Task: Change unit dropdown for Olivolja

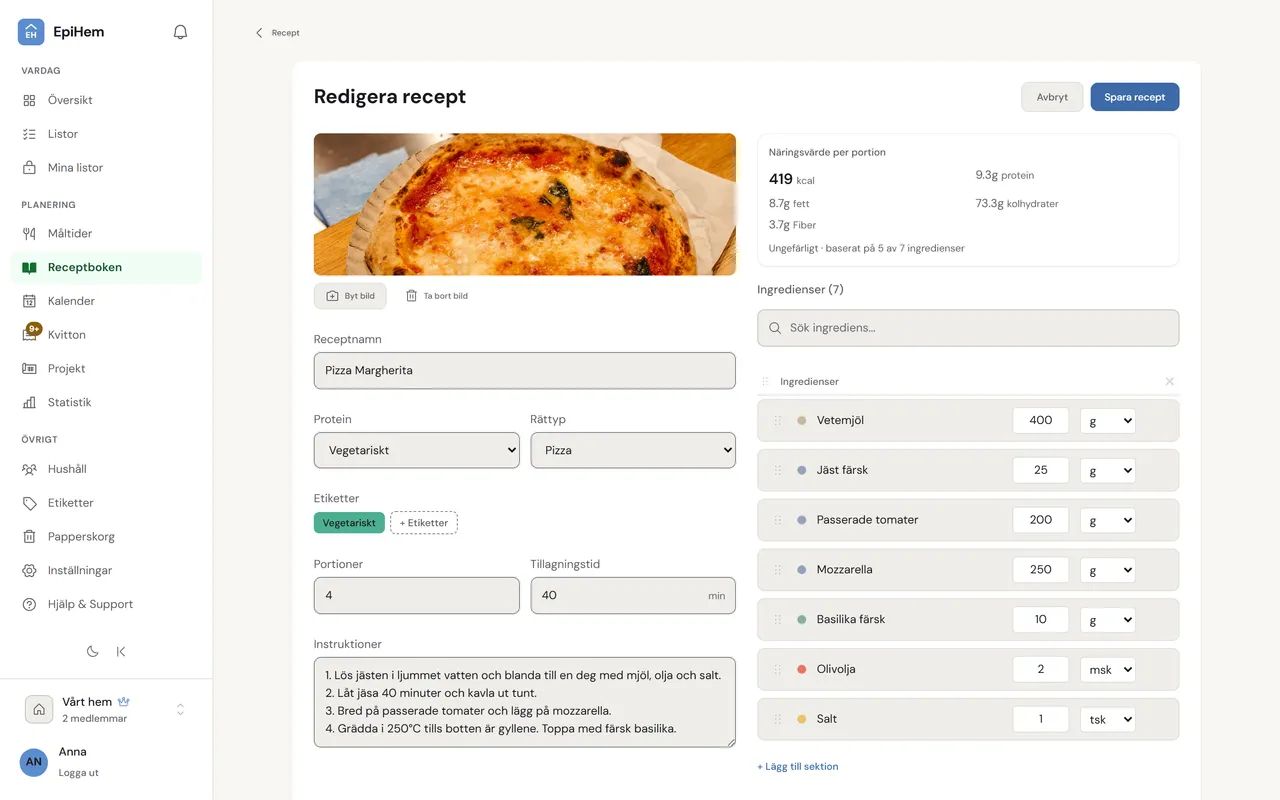Action: pyautogui.click(x=1108, y=669)
